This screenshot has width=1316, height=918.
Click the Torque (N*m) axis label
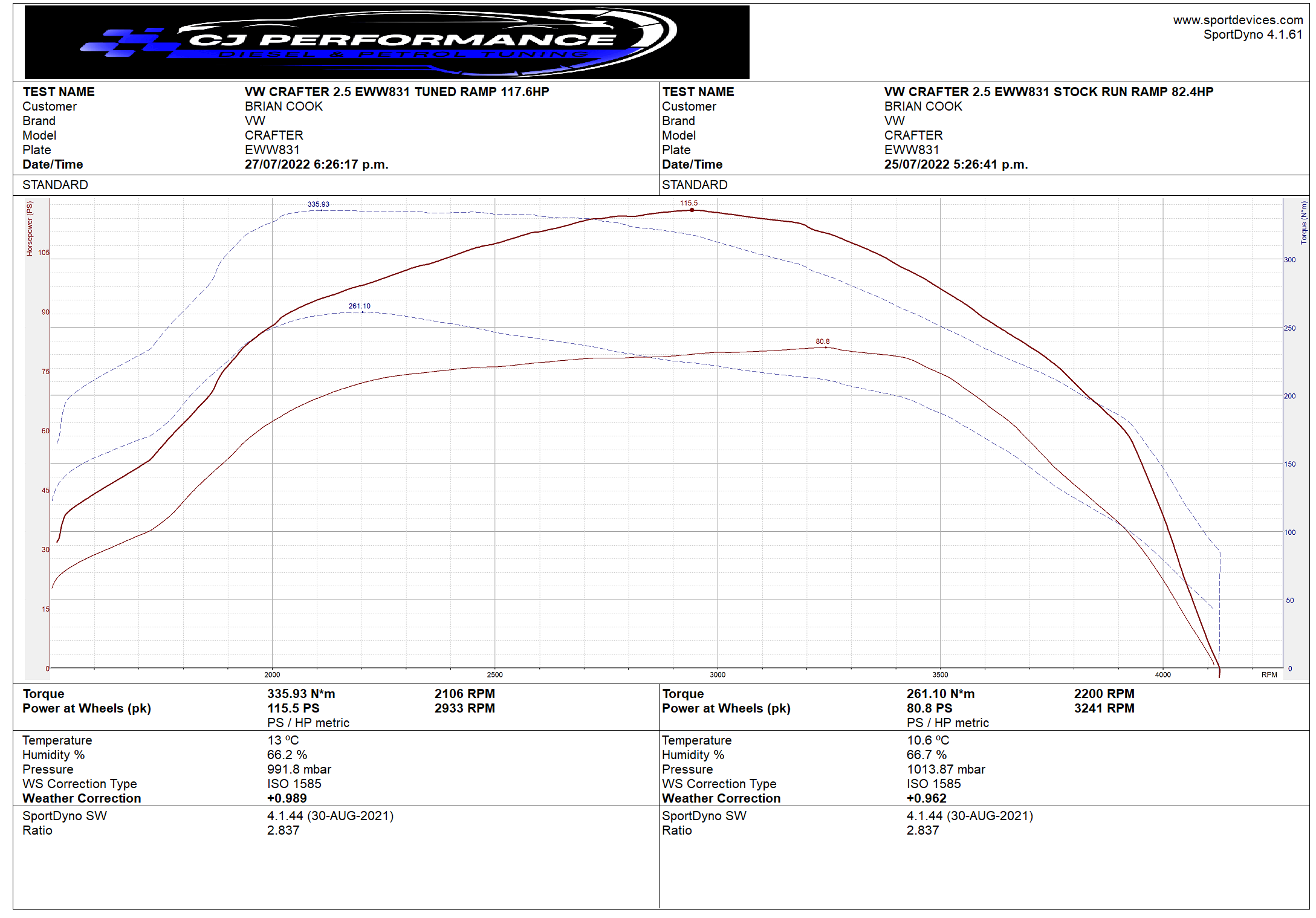[x=1303, y=222]
